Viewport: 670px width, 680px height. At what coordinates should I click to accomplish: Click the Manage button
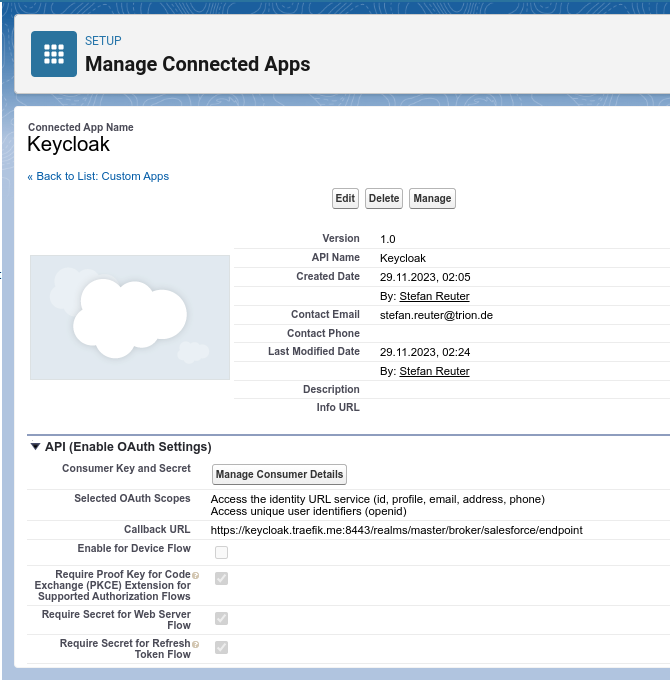click(x=432, y=198)
